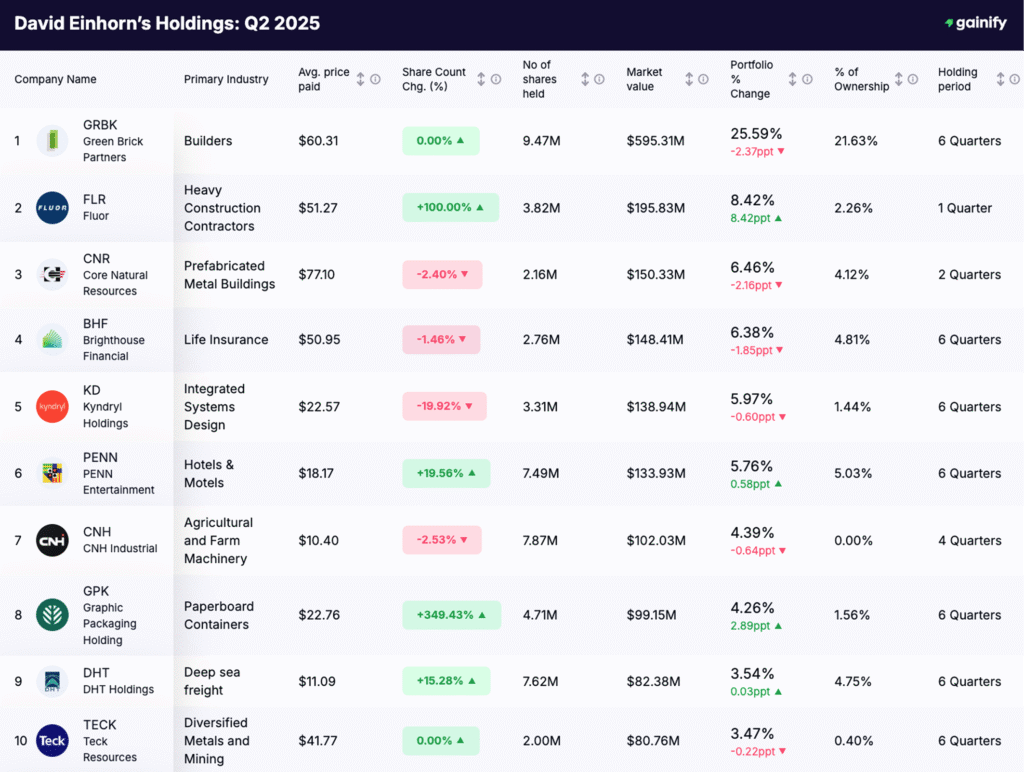Click the Kyndryl red logo
The height and width of the screenshot is (772, 1024).
tap(52, 406)
